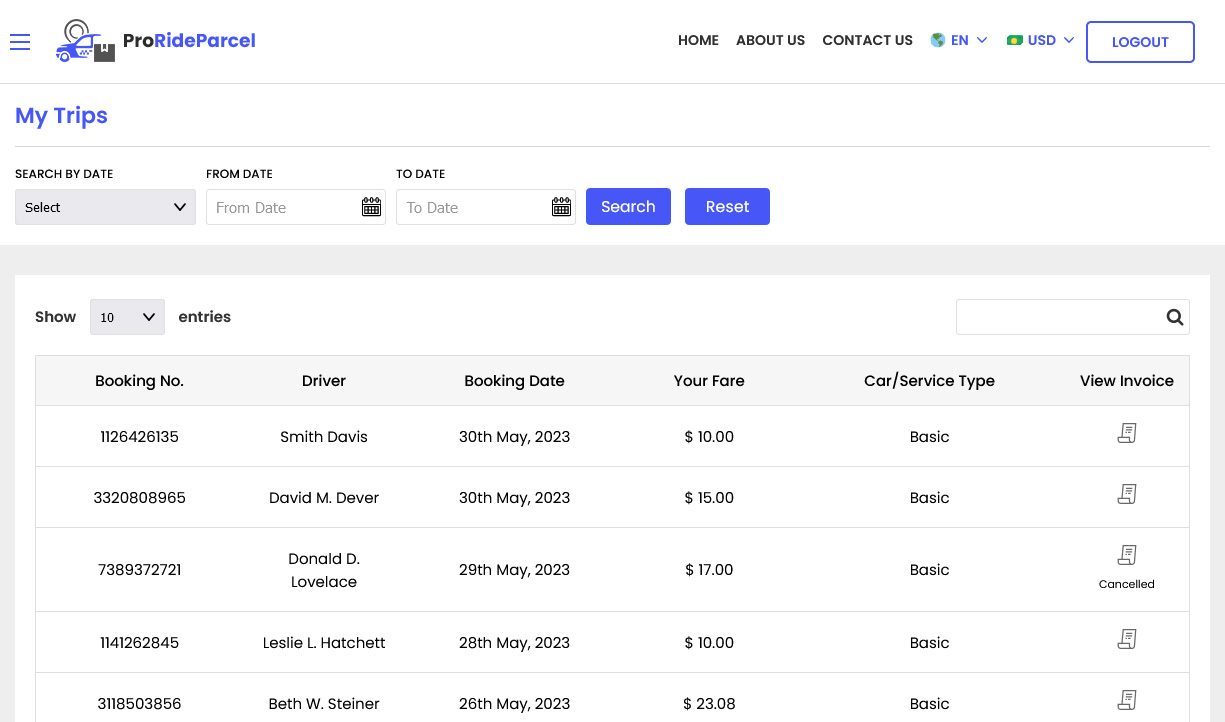Click the 28th May, 2023 date cell
1225x722 pixels.
coord(514,643)
